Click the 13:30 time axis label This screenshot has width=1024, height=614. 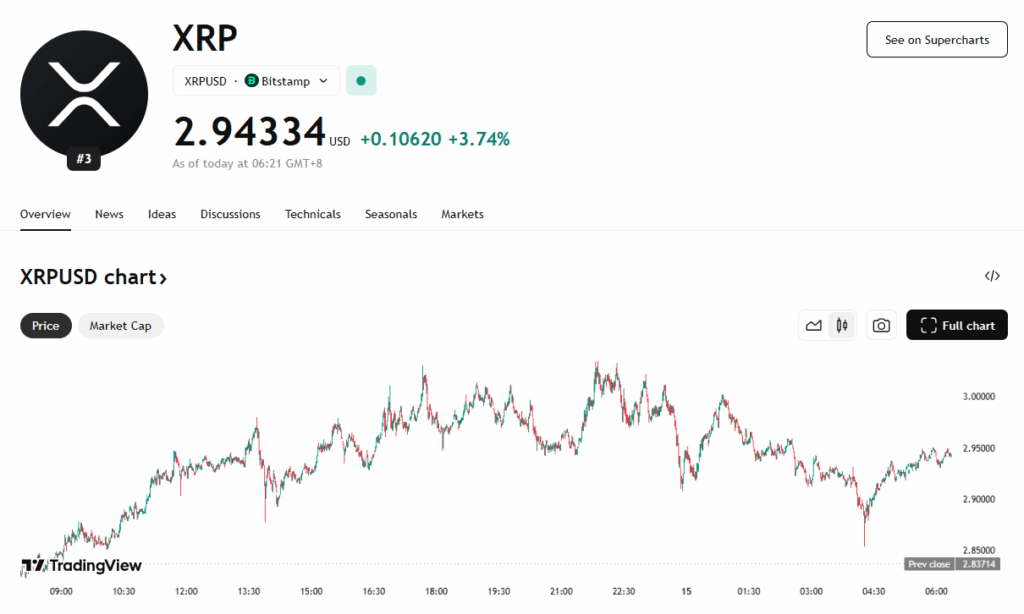249,591
